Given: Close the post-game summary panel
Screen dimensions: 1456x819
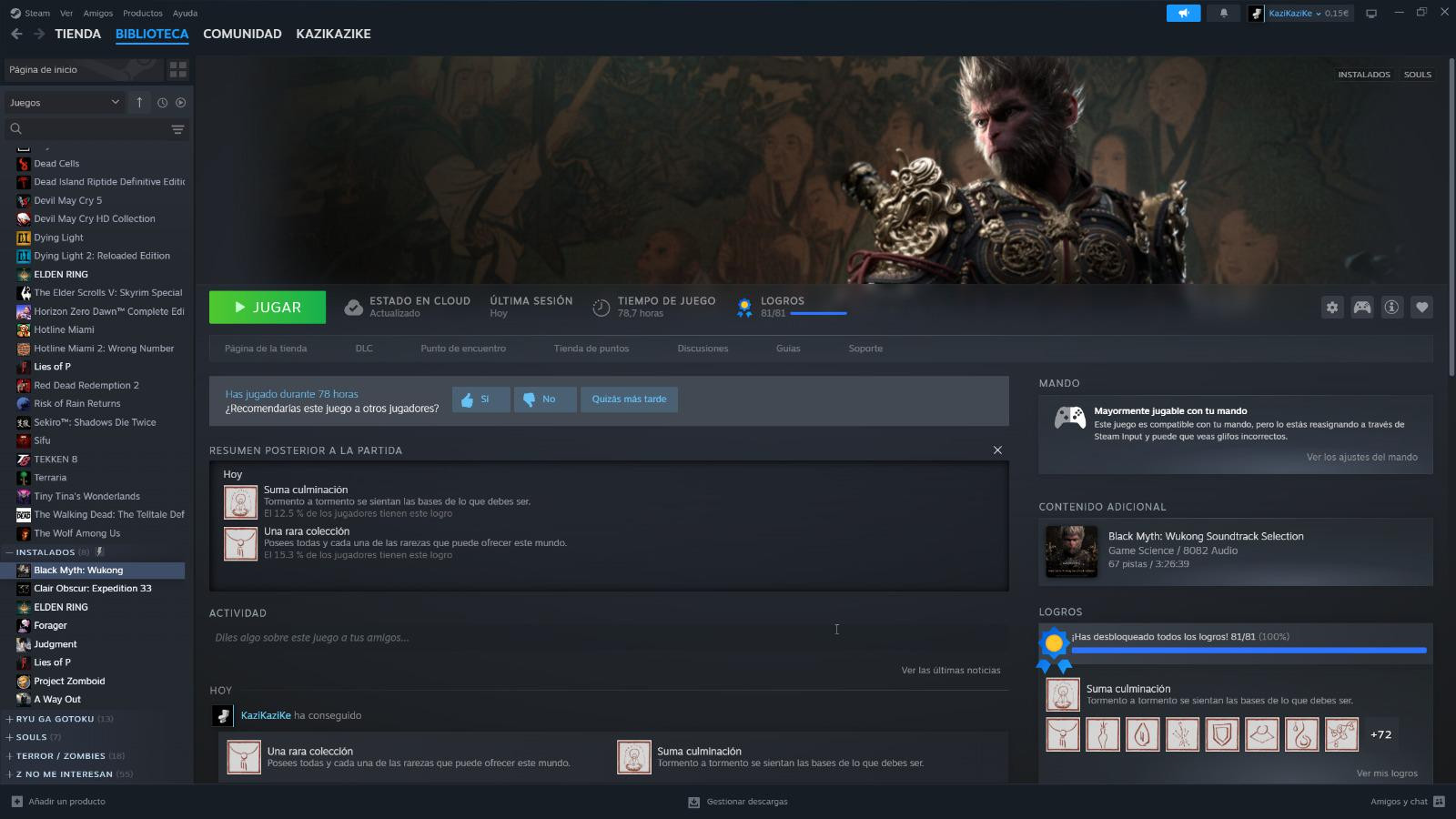Looking at the screenshot, I should click(997, 450).
